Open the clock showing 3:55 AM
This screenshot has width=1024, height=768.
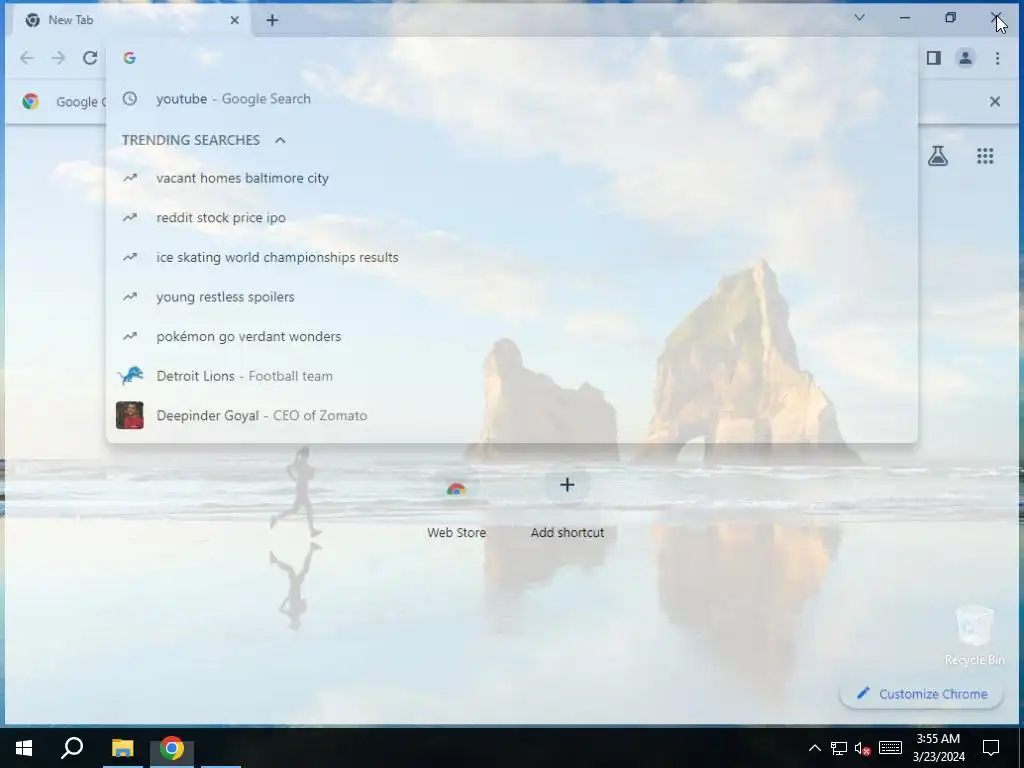[x=938, y=748]
